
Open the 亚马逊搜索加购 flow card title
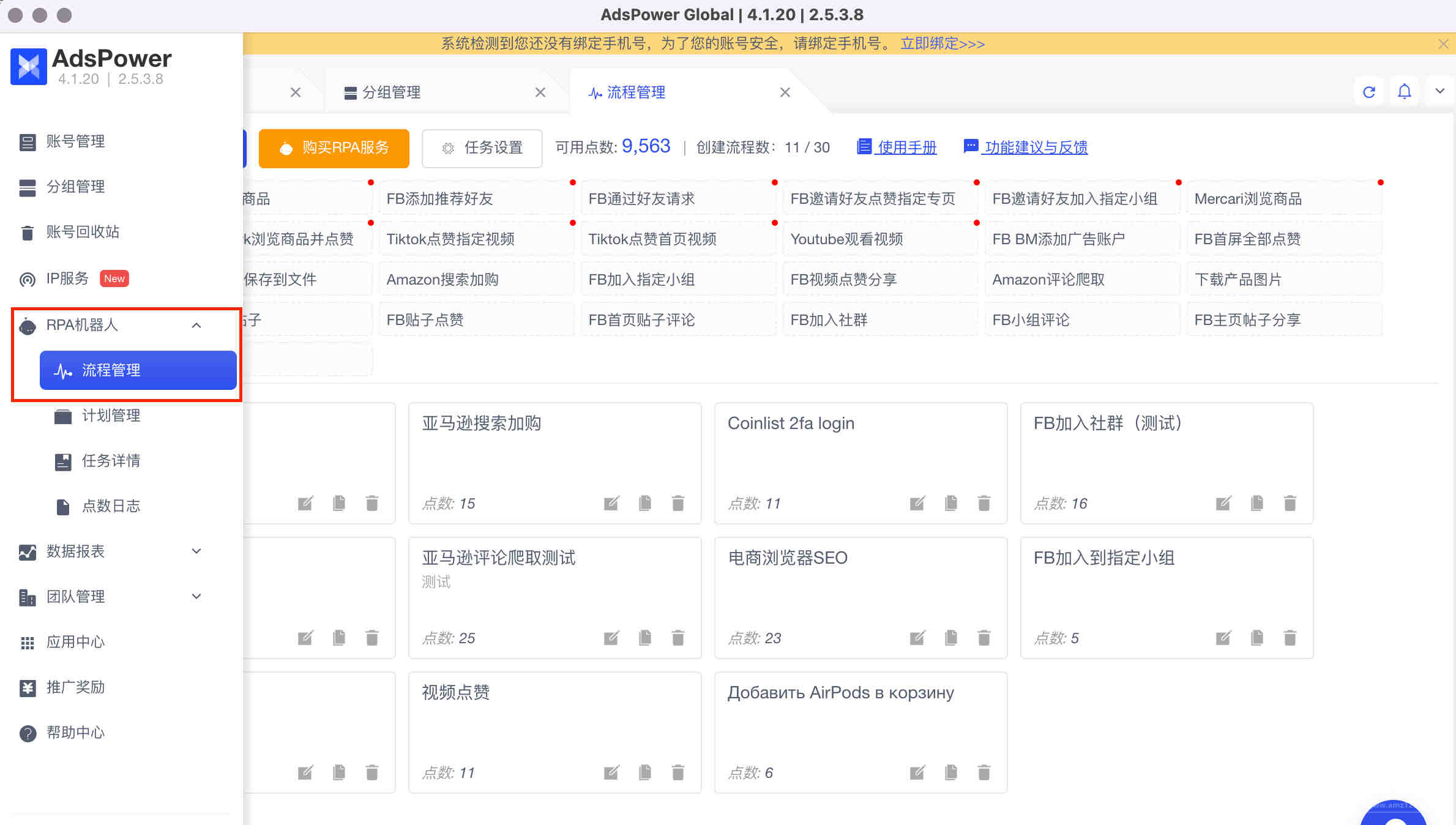481,424
